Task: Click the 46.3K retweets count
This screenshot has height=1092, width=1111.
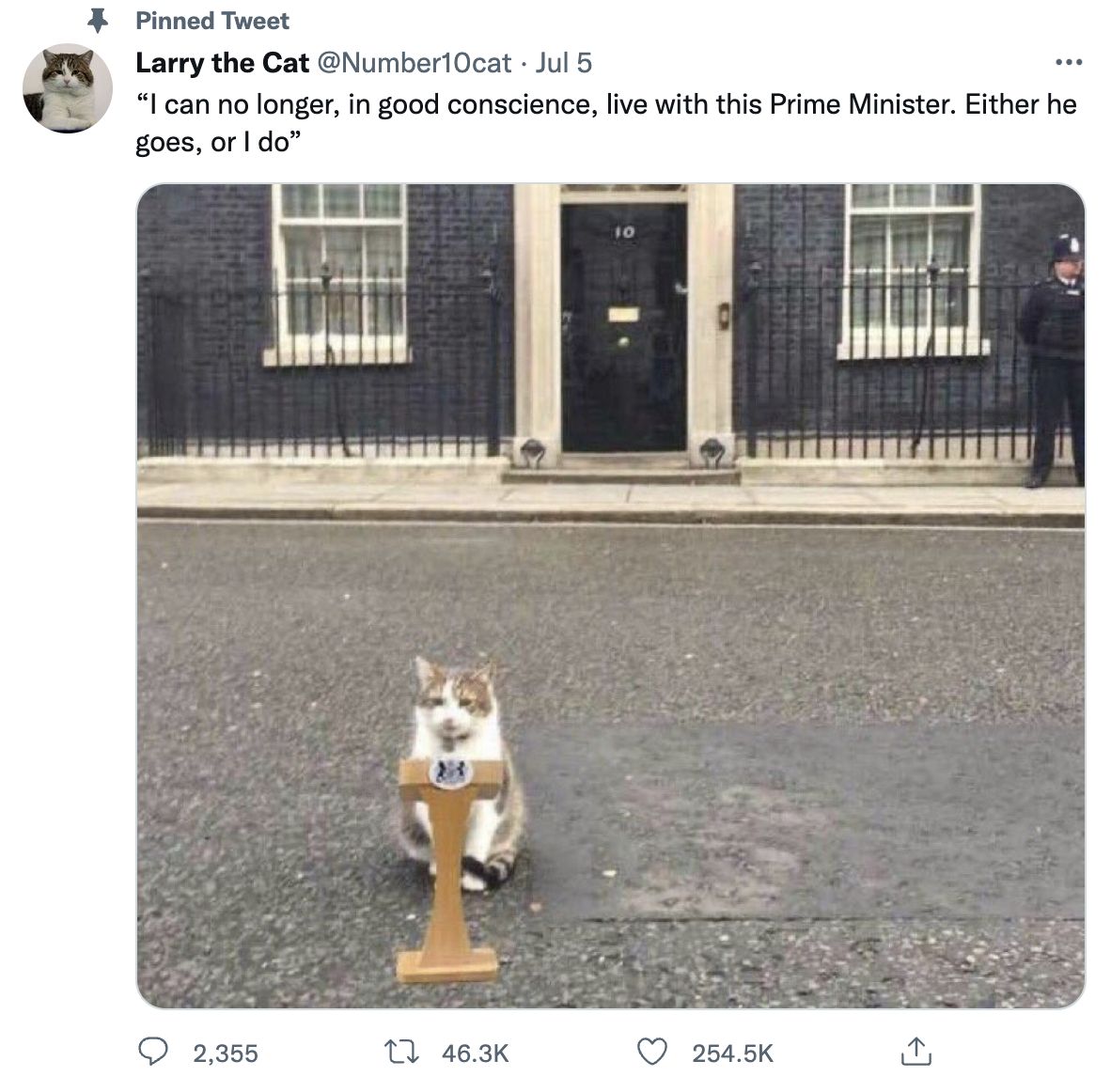Action: [475, 1053]
